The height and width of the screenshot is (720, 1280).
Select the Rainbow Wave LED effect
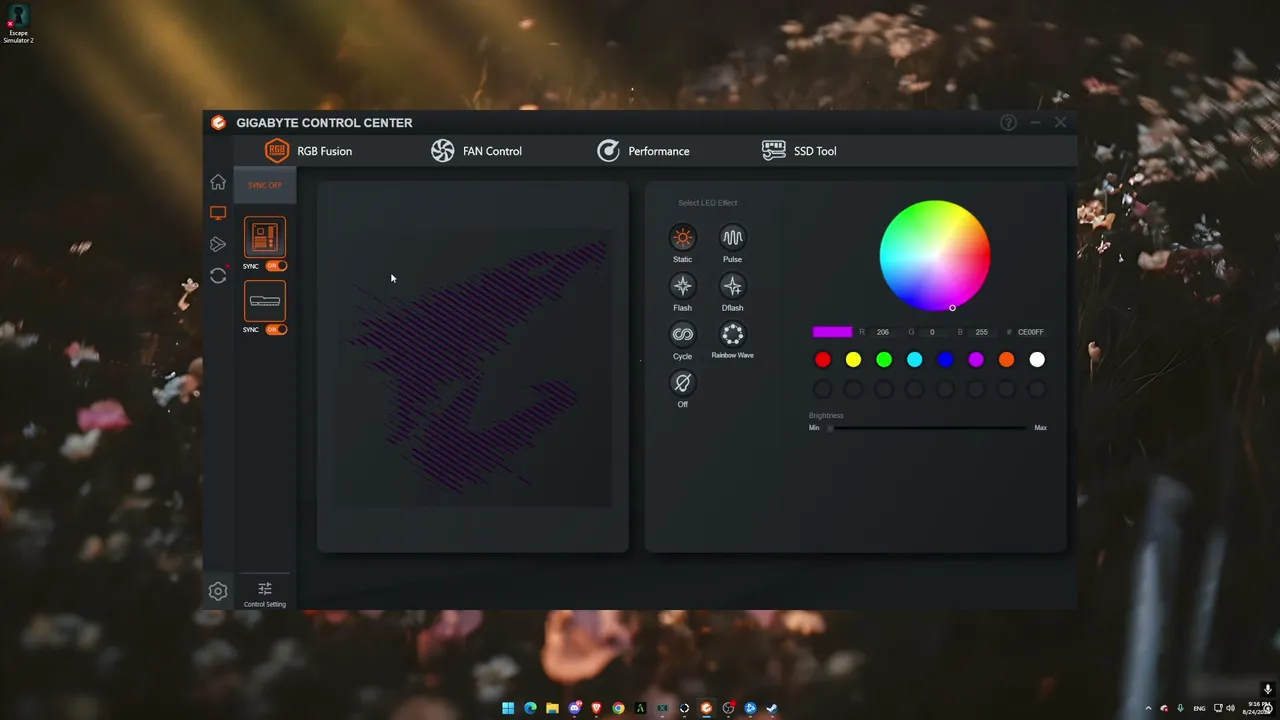[x=733, y=334]
